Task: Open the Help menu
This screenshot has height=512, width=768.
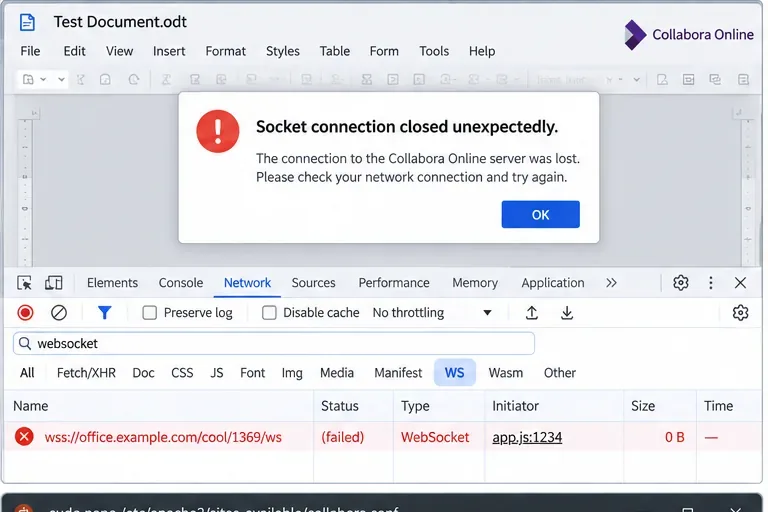Action: [x=482, y=51]
